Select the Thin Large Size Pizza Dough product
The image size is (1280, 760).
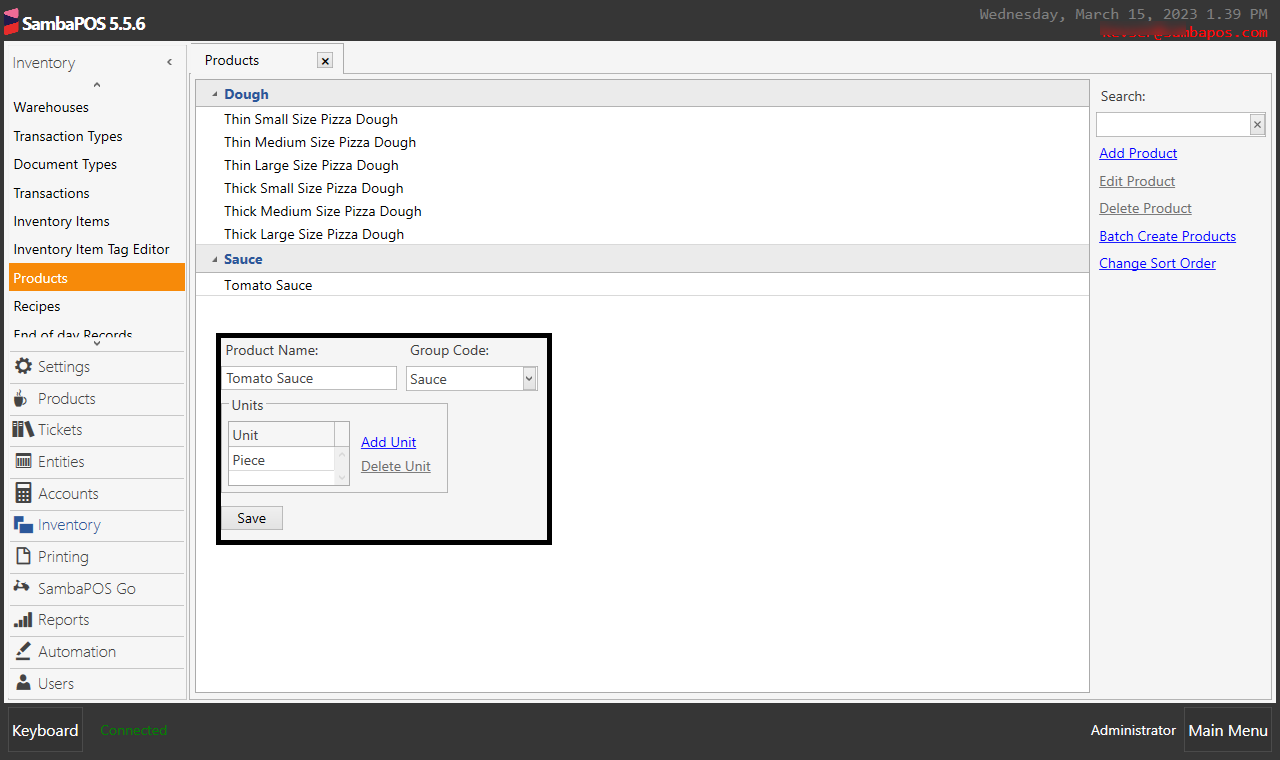(x=310, y=165)
